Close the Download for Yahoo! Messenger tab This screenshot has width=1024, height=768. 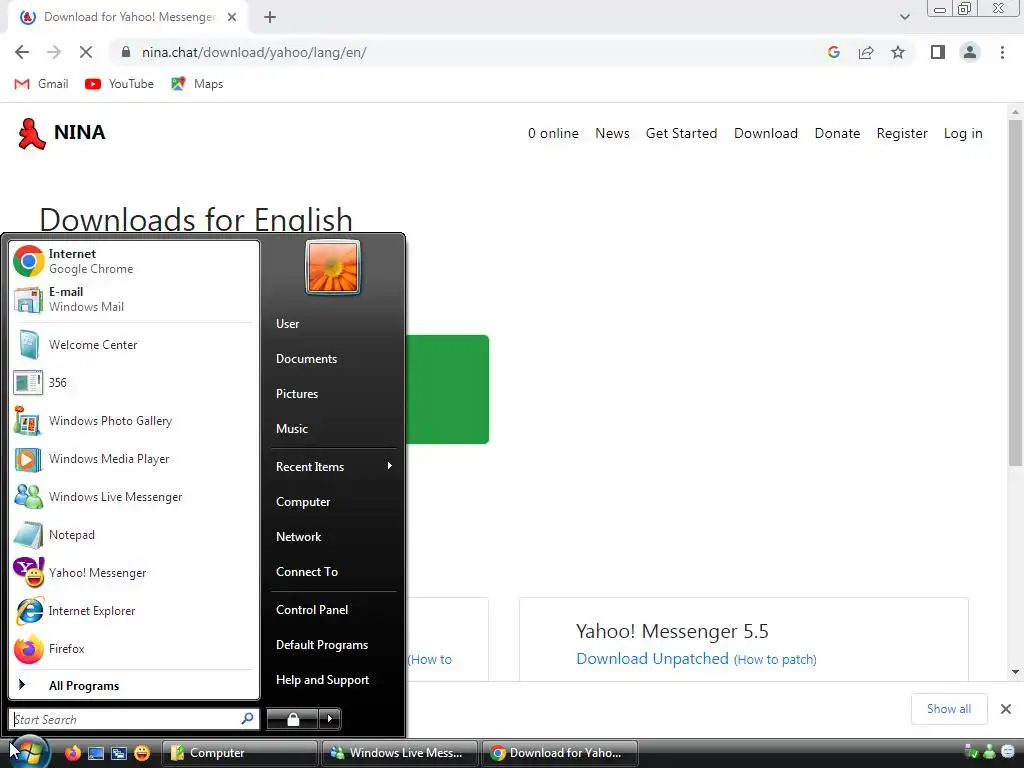pos(232,17)
